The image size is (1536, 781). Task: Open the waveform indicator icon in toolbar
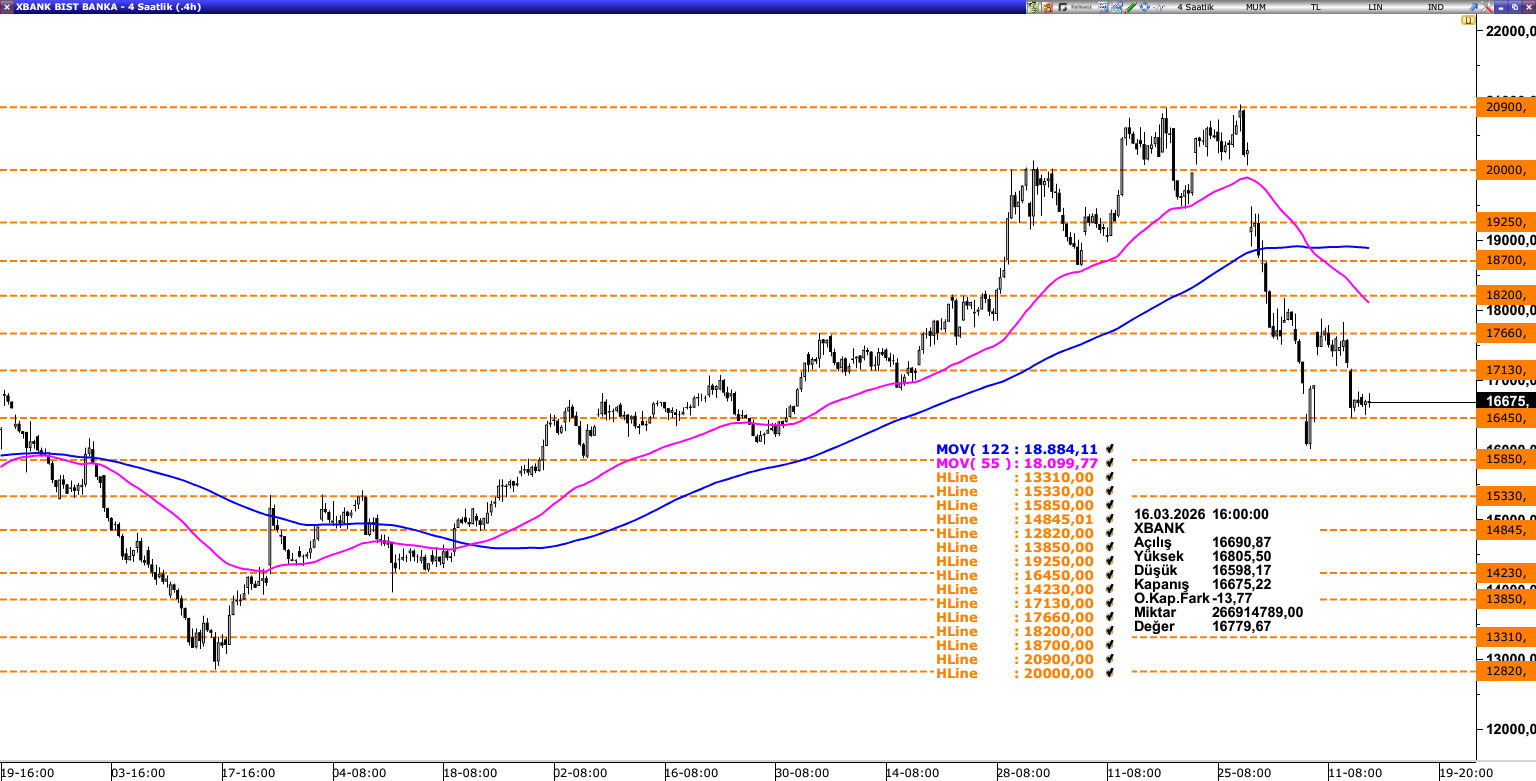1158,7
